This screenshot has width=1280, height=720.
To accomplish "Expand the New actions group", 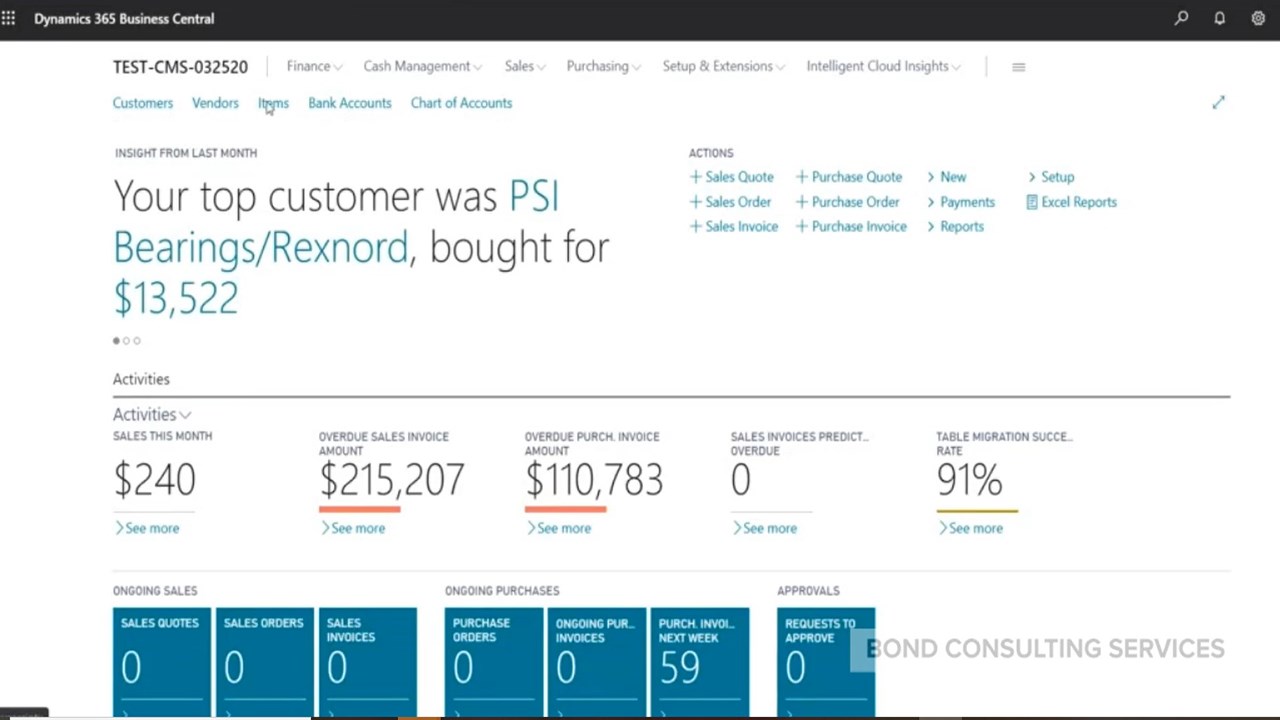I will [946, 177].
